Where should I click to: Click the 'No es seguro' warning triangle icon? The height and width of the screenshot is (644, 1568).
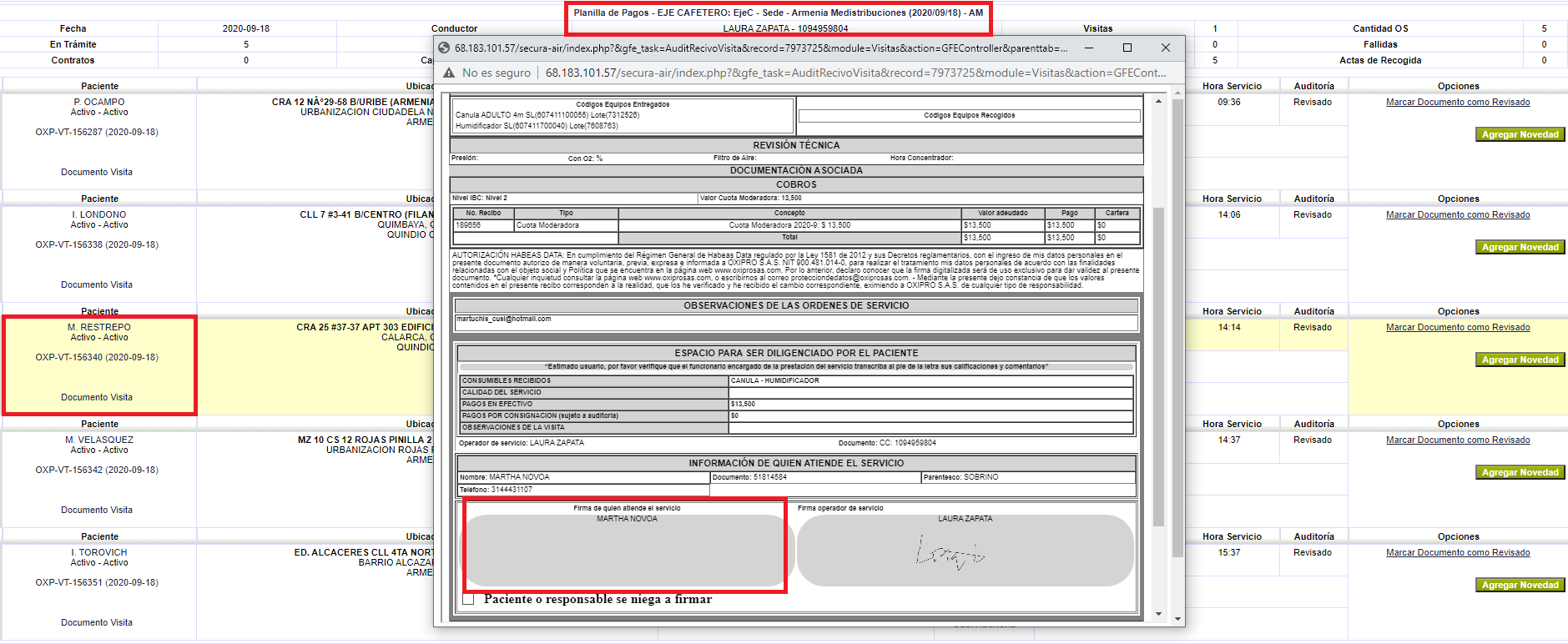click(x=449, y=73)
